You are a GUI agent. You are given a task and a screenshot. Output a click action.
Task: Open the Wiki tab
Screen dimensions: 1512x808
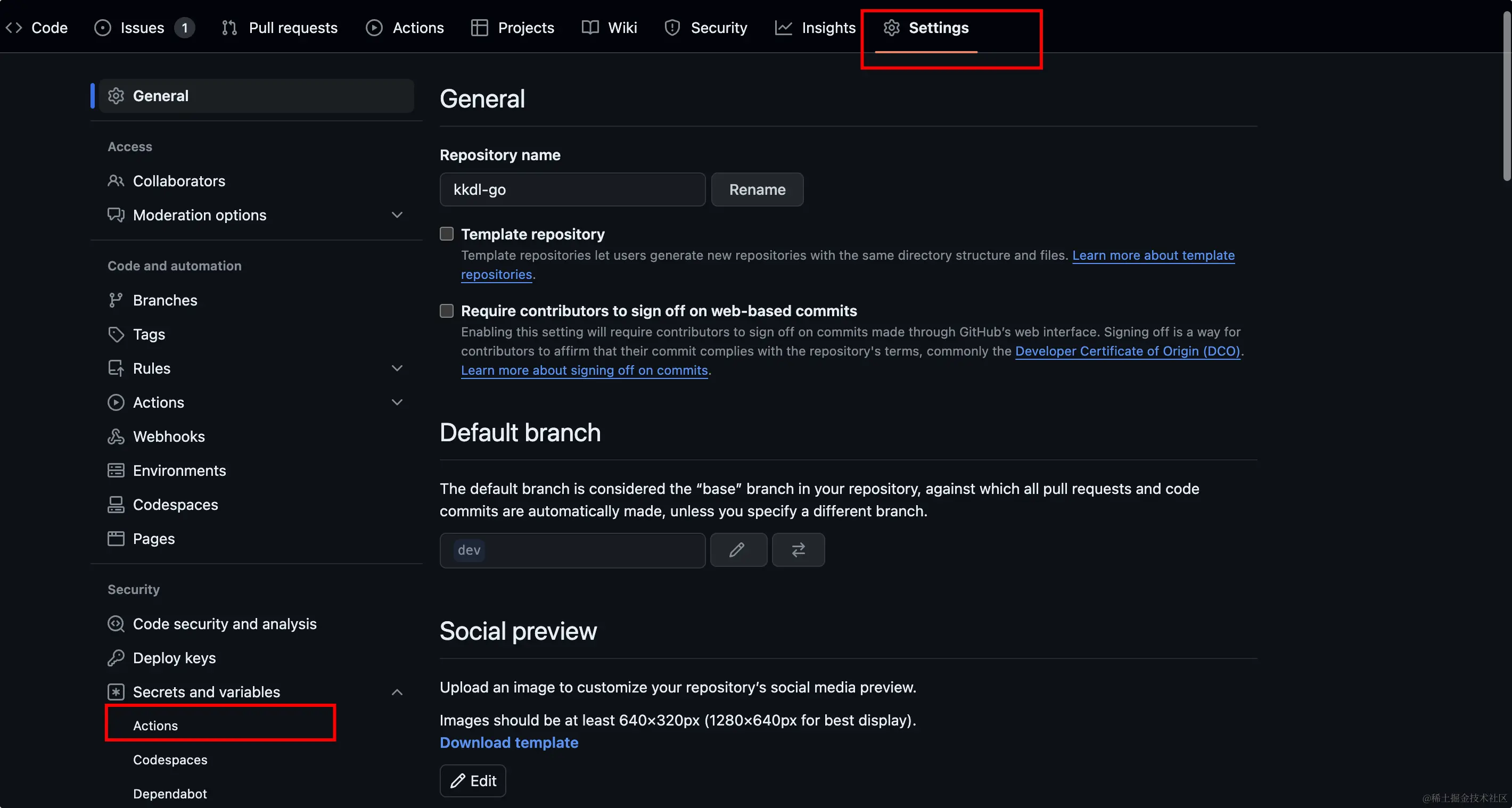coord(609,28)
